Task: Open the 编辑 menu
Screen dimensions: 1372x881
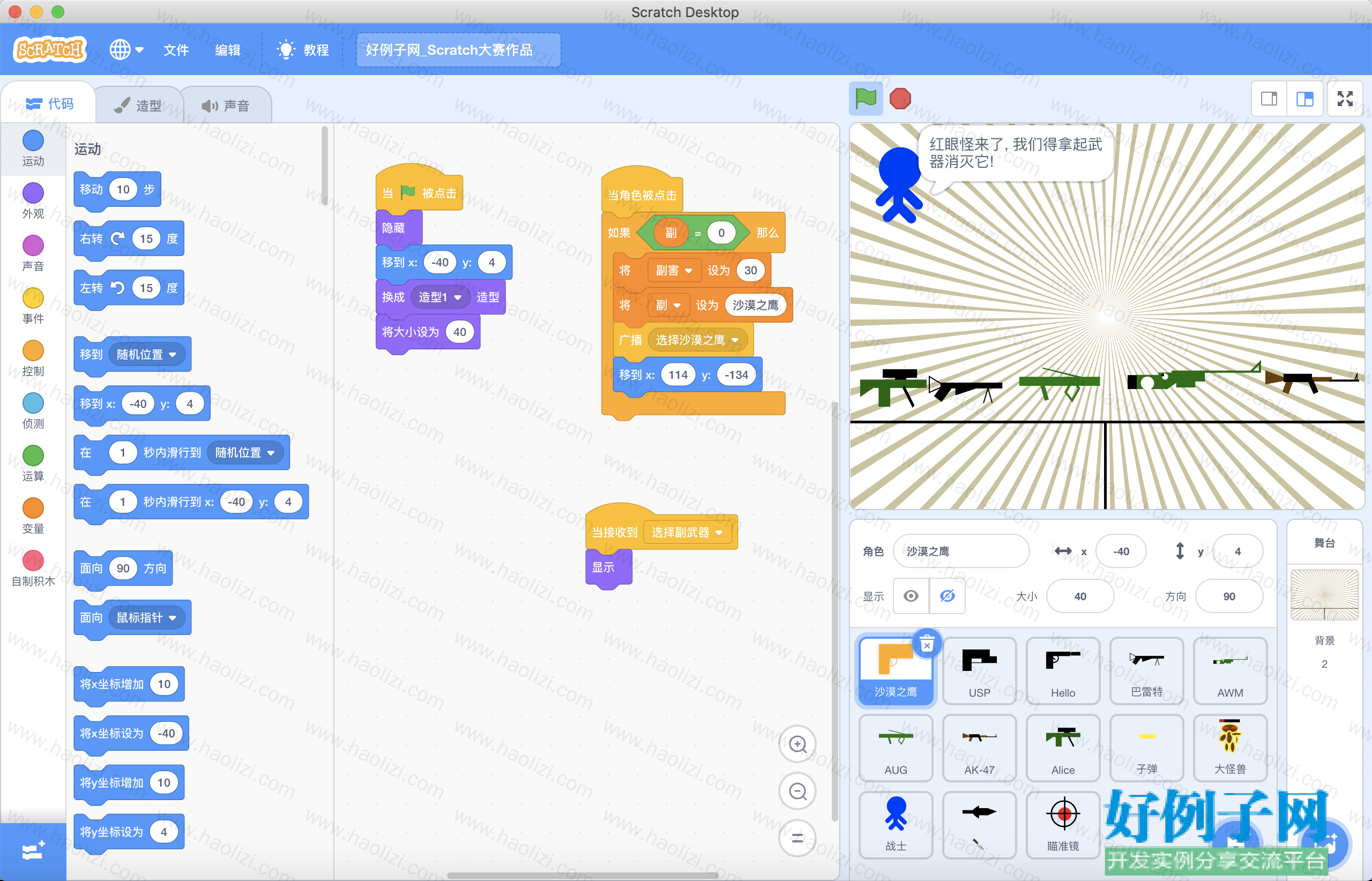Action: coord(227,50)
